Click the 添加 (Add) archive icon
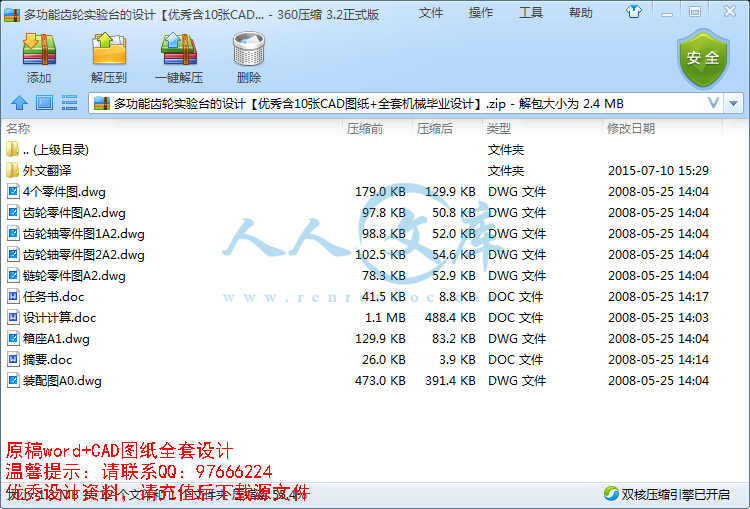Image resolution: width=750 pixels, height=509 pixels. coord(39,49)
